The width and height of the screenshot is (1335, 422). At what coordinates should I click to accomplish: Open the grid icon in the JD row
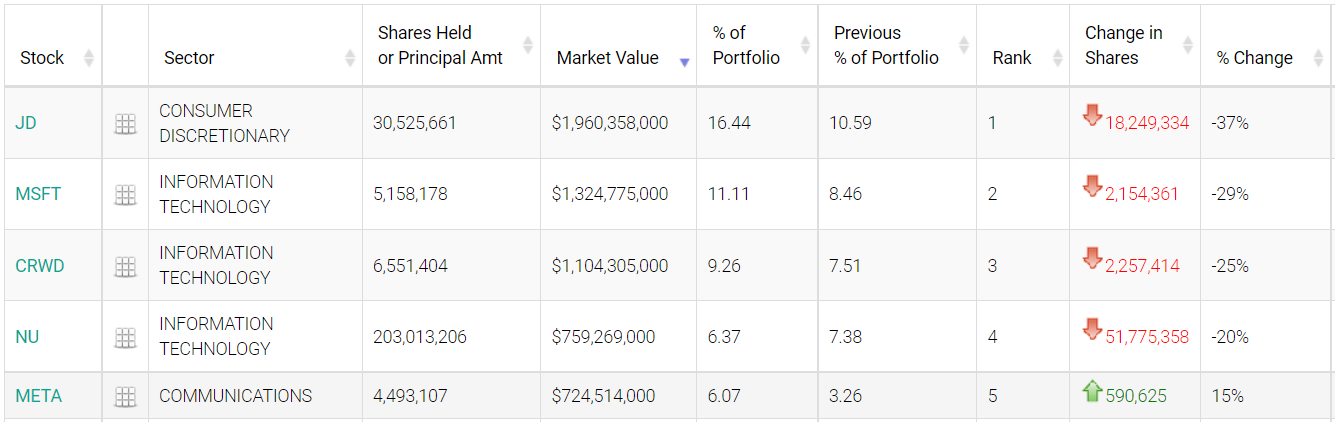pyautogui.click(x=125, y=124)
